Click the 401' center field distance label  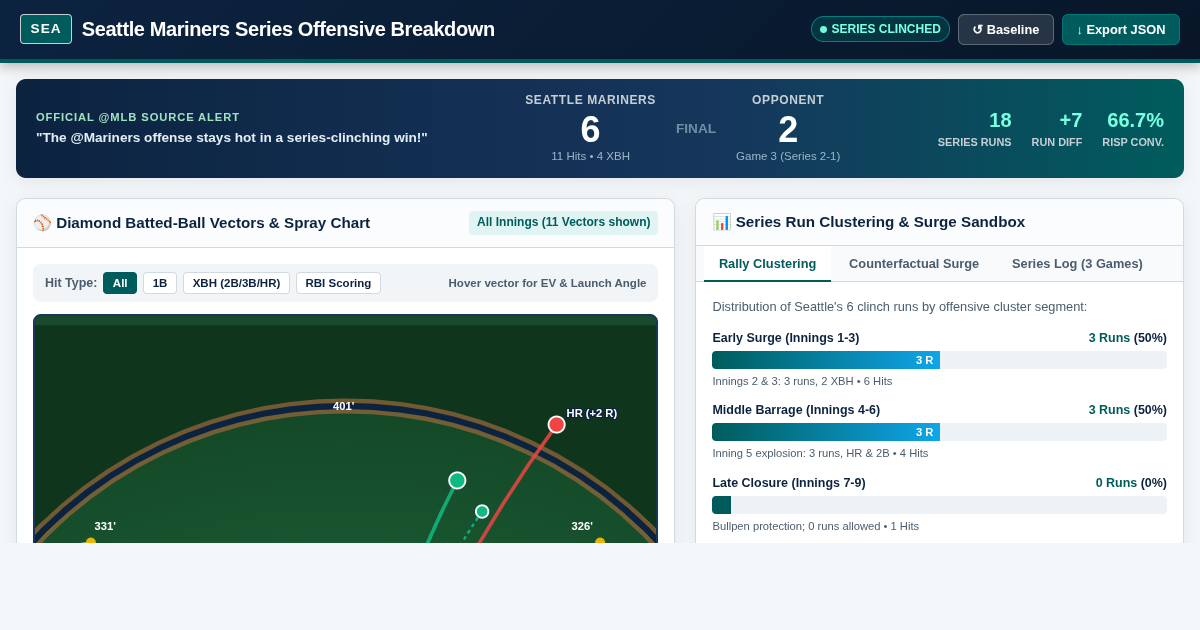343,406
